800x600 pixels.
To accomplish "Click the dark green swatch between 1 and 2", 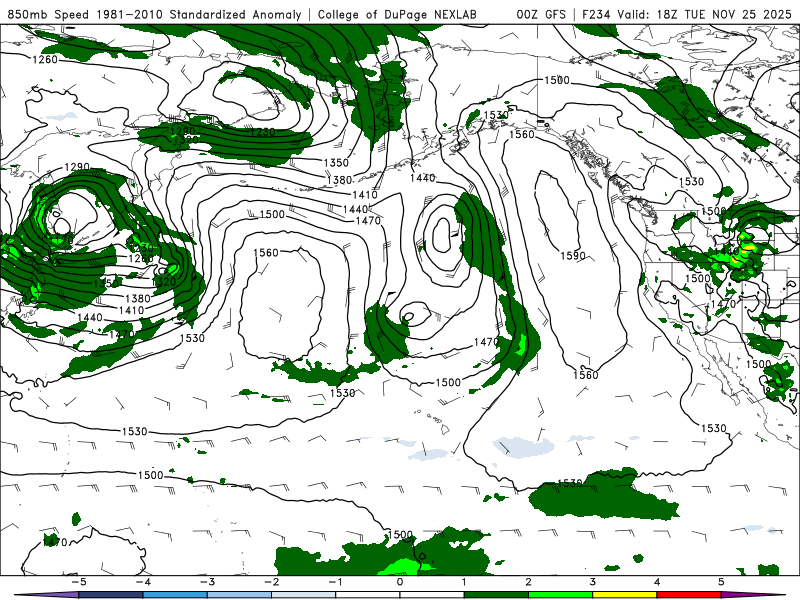I will [496, 595].
